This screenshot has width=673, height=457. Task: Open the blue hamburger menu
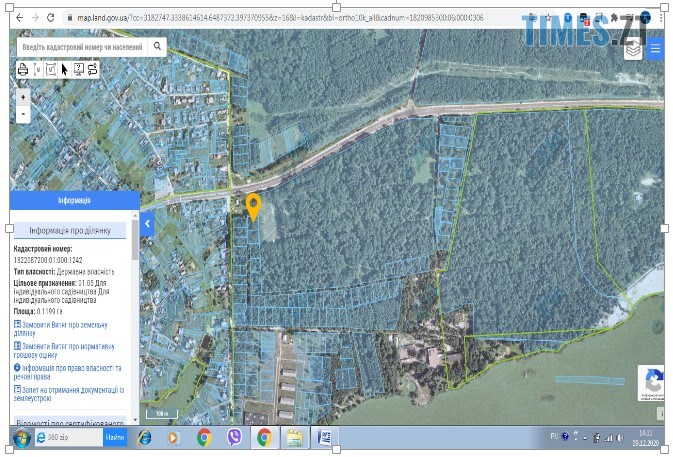coord(655,48)
